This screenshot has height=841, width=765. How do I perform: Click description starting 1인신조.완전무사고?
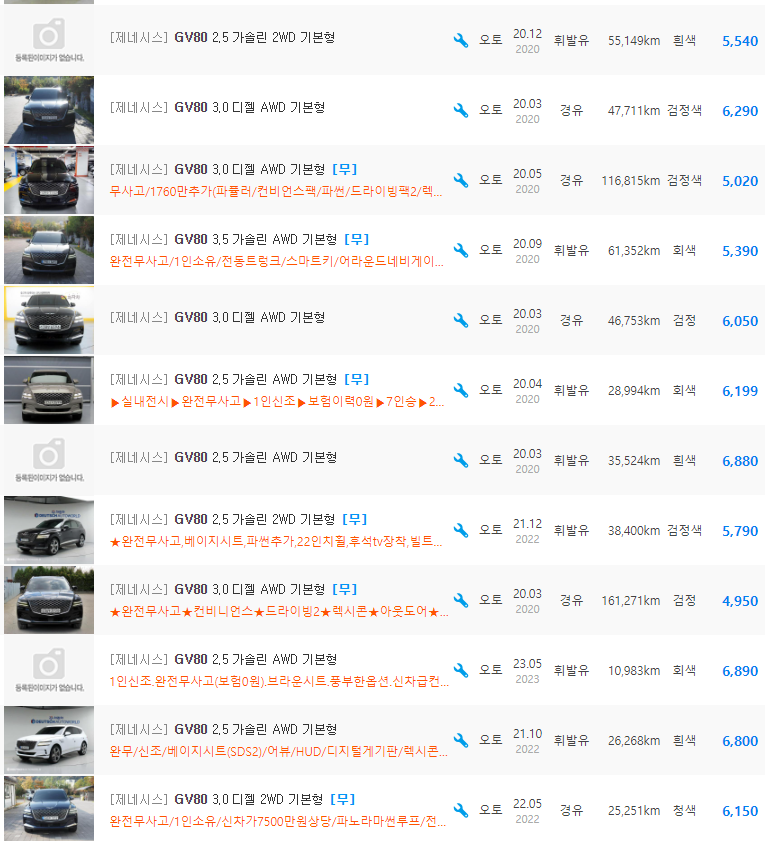279,681
